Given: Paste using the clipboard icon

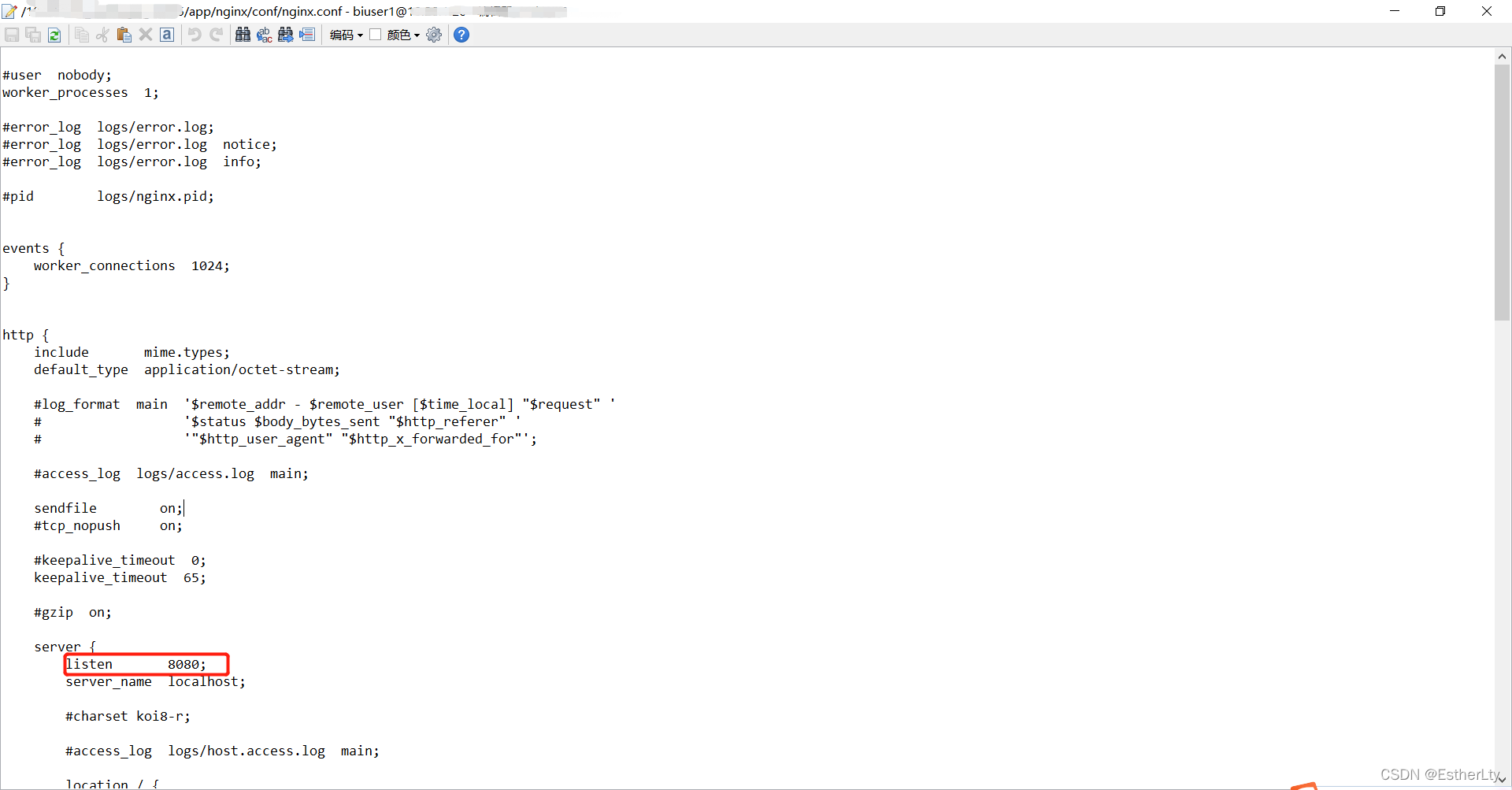Looking at the screenshot, I should 124,35.
